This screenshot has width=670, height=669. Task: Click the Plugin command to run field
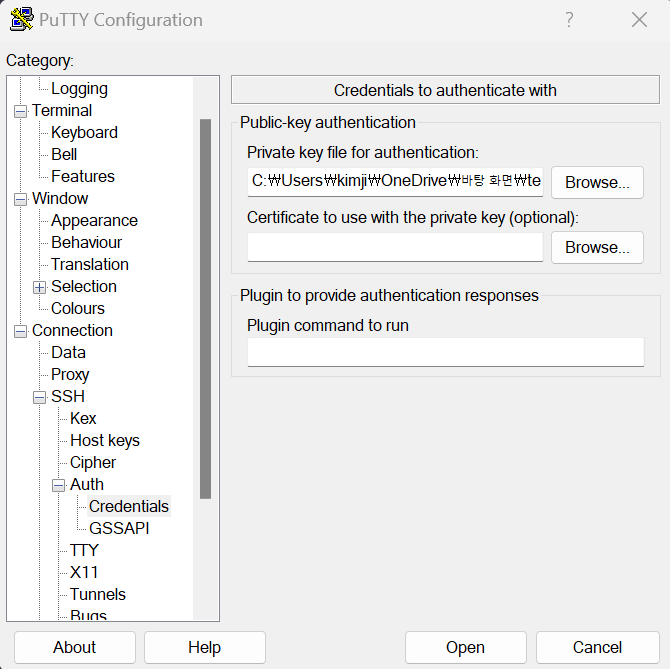[446, 352]
